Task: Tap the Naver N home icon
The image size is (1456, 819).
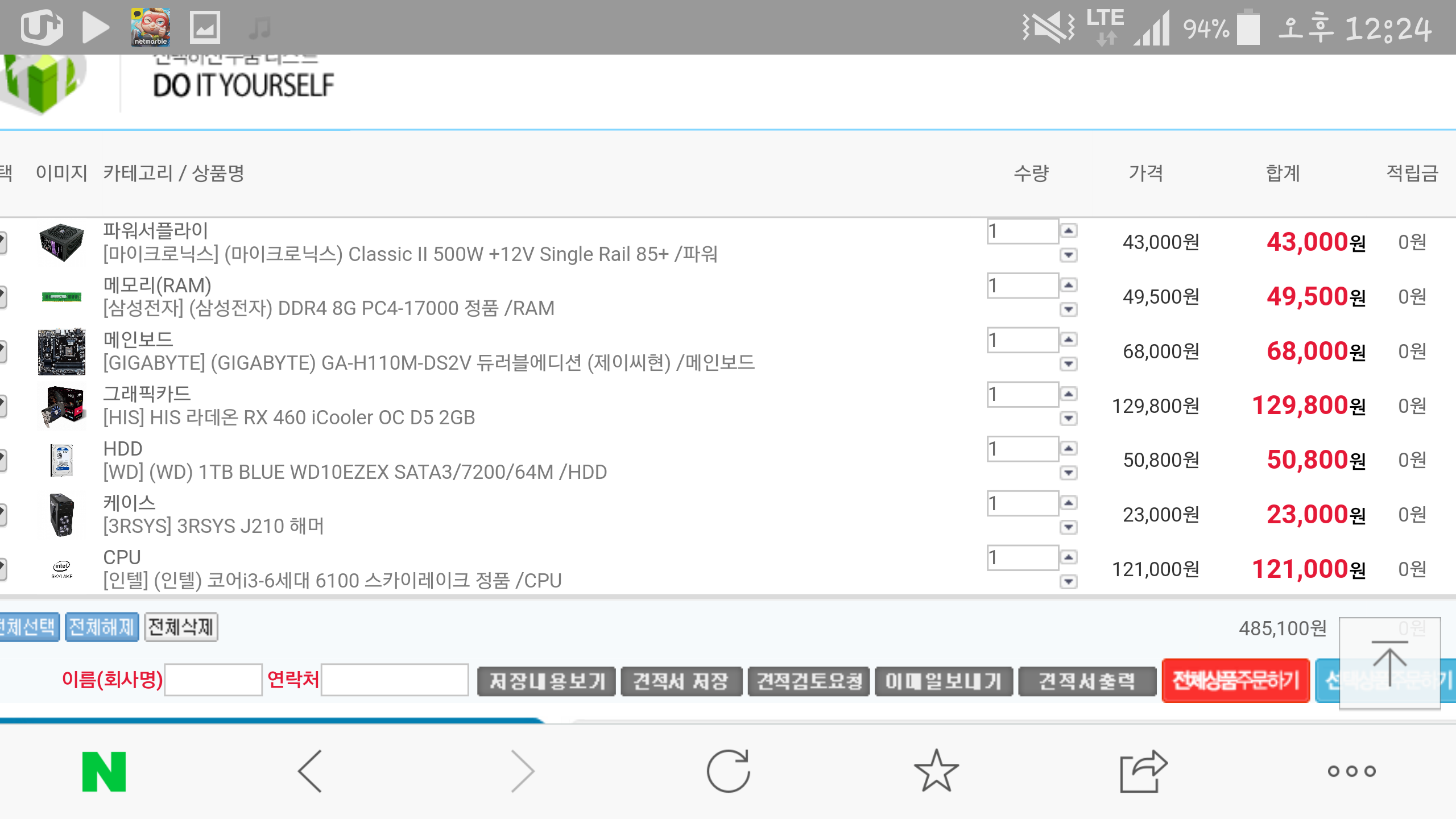Action: tap(104, 771)
